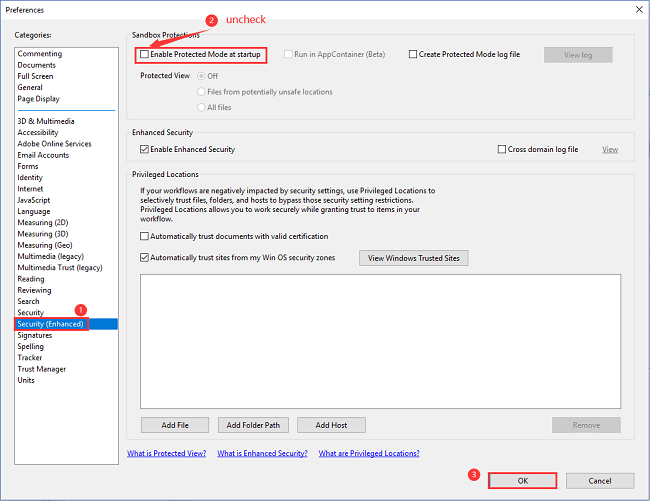Enable automatically trust documents with valid certification
Viewport: 650px width, 501px height.
[145, 236]
